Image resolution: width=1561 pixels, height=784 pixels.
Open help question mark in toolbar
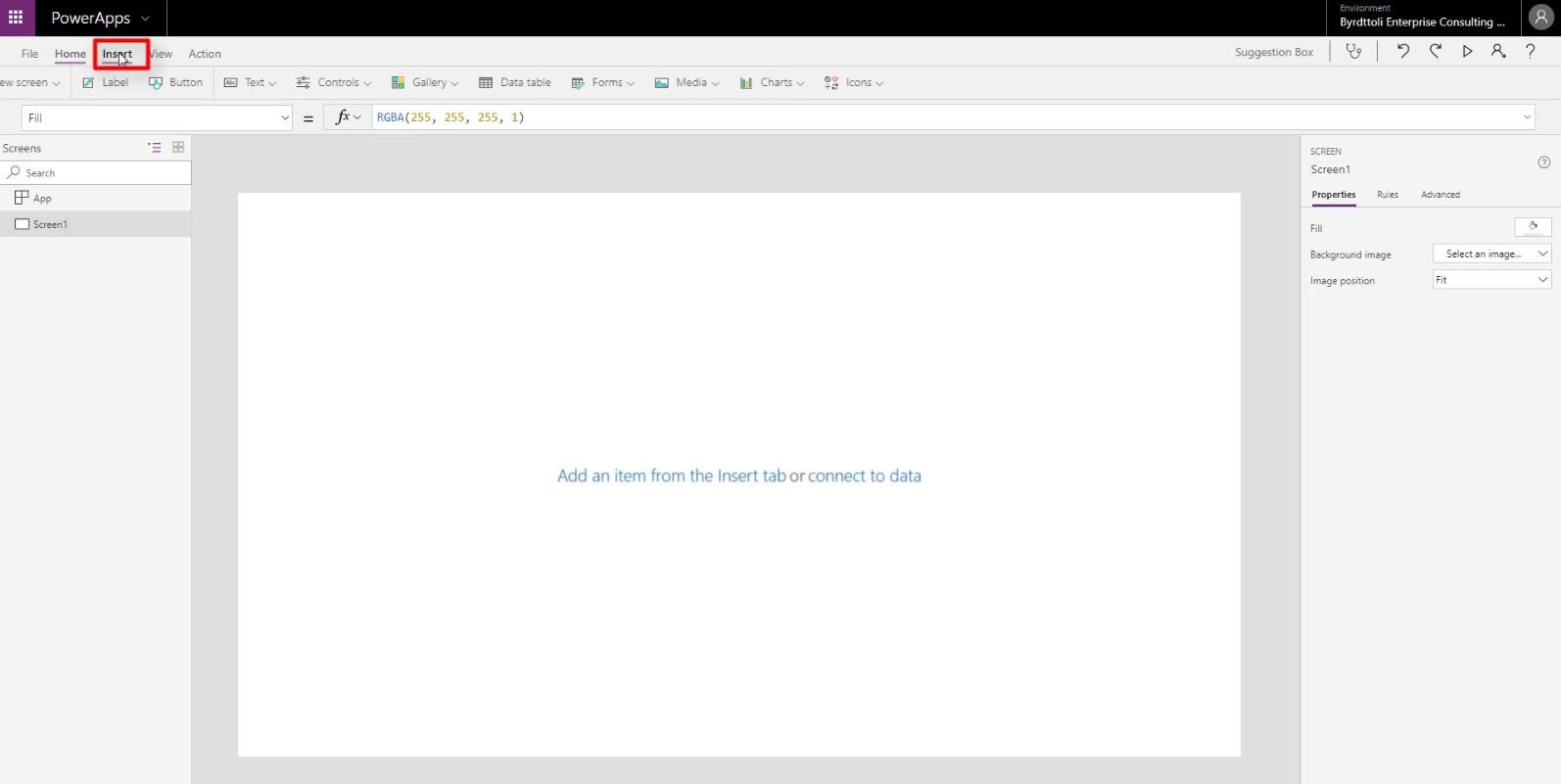[1531, 52]
